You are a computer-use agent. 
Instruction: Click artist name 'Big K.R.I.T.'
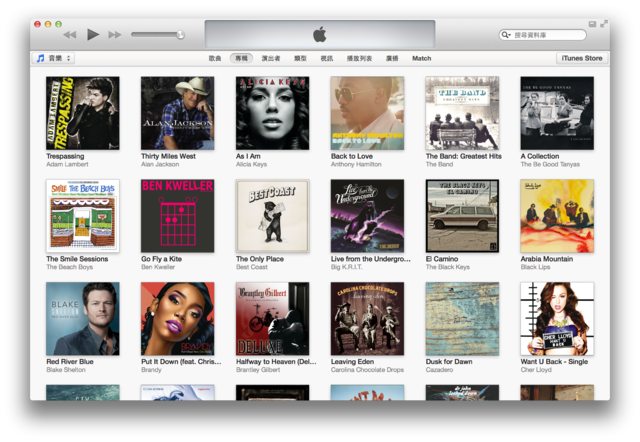tap(347, 267)
